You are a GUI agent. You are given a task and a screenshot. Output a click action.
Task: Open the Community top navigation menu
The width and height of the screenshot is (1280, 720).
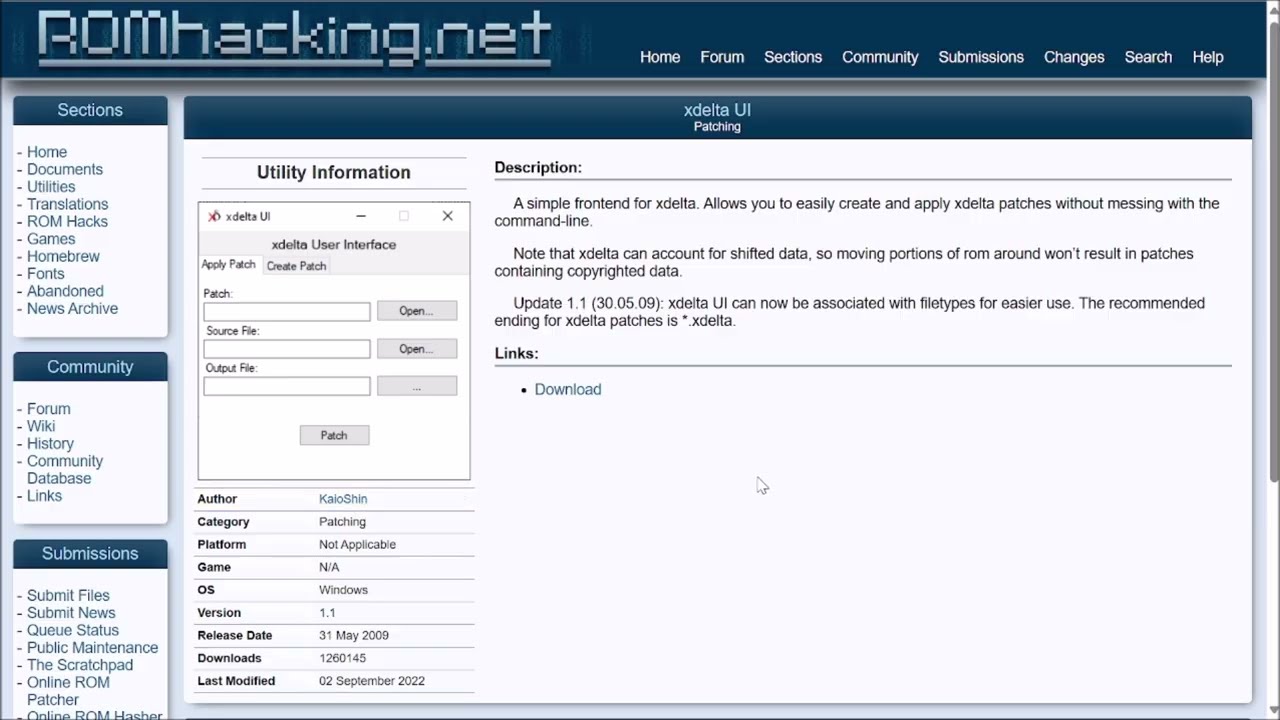(x=880, y=57)
